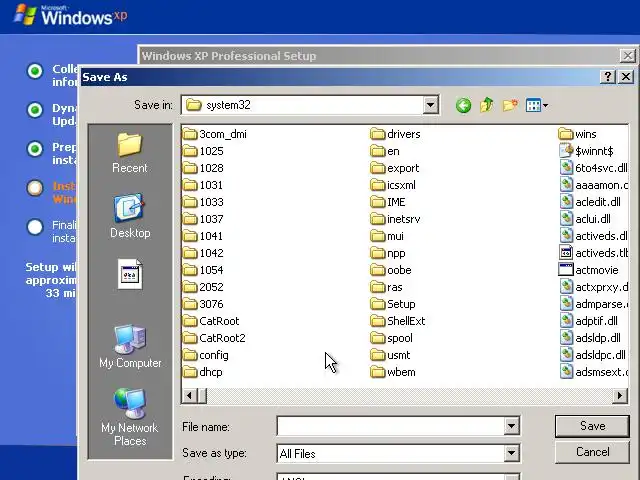
Task: Select the 6to4svc.dll file
Action: click(x=593, y=168)
